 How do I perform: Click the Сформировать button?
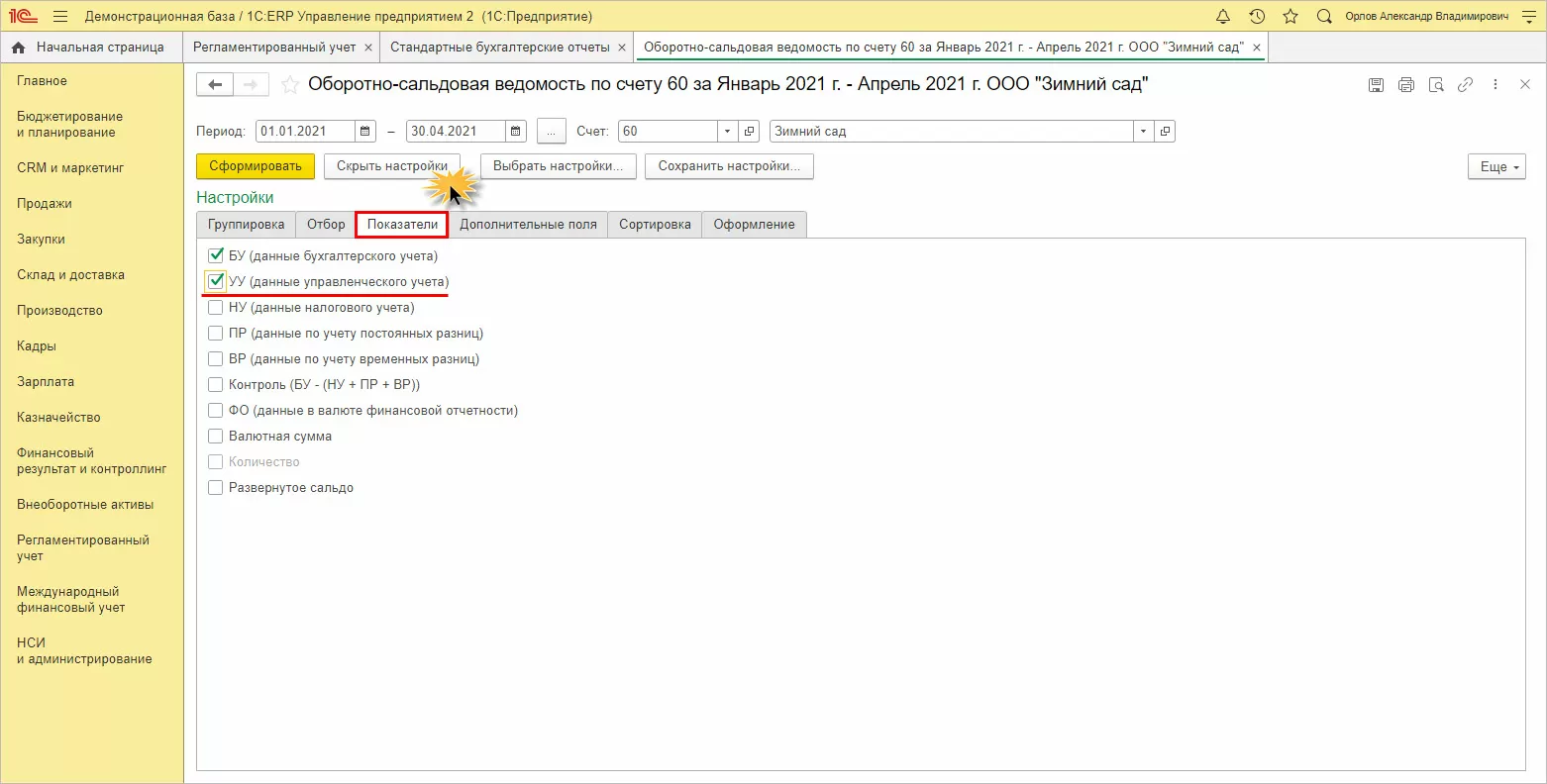tap(256, 166)
